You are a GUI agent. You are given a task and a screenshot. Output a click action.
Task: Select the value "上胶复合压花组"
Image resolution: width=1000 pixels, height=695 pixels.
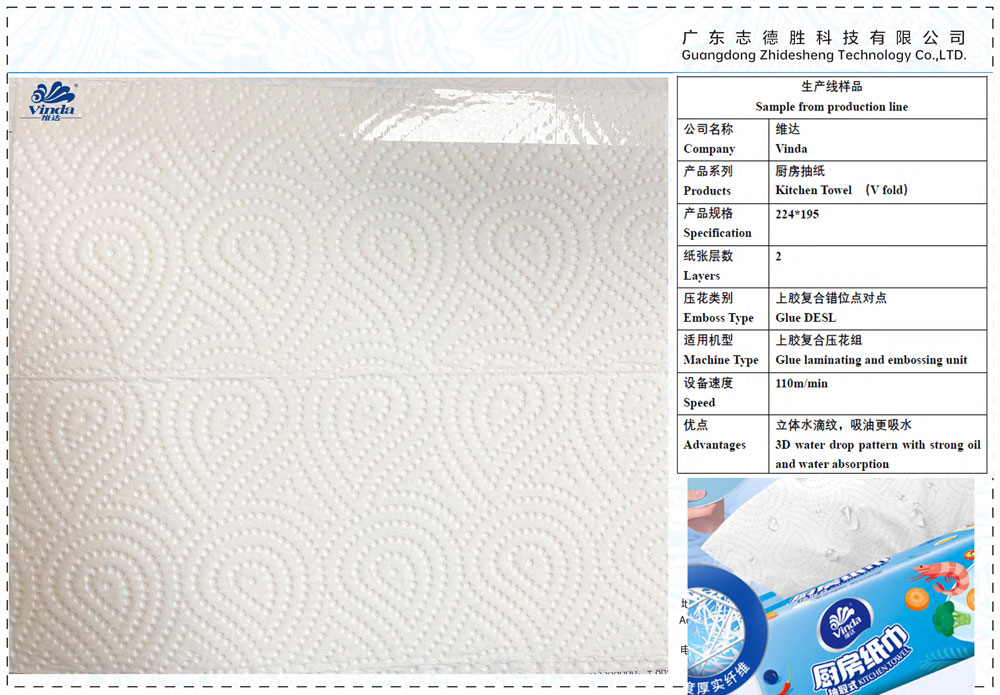(819, 340)
